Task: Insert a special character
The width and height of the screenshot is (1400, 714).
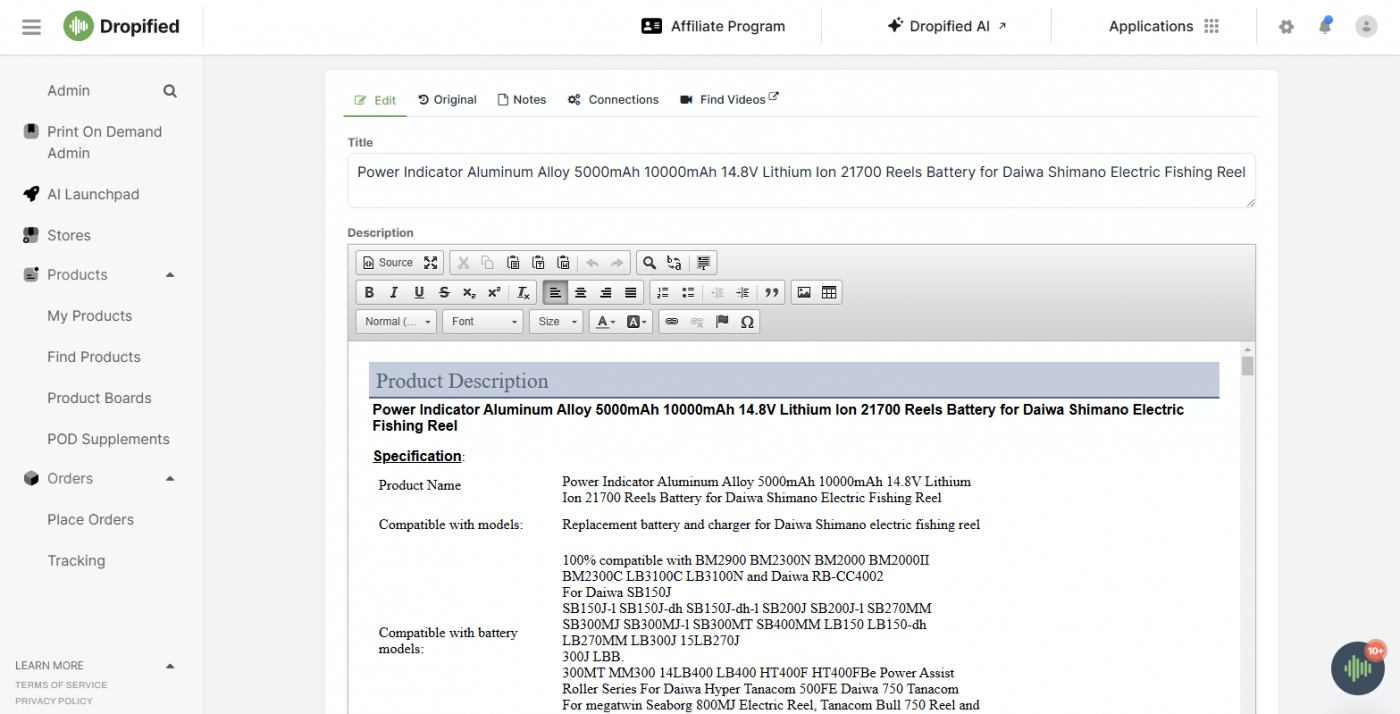Action: coord(747,321)
